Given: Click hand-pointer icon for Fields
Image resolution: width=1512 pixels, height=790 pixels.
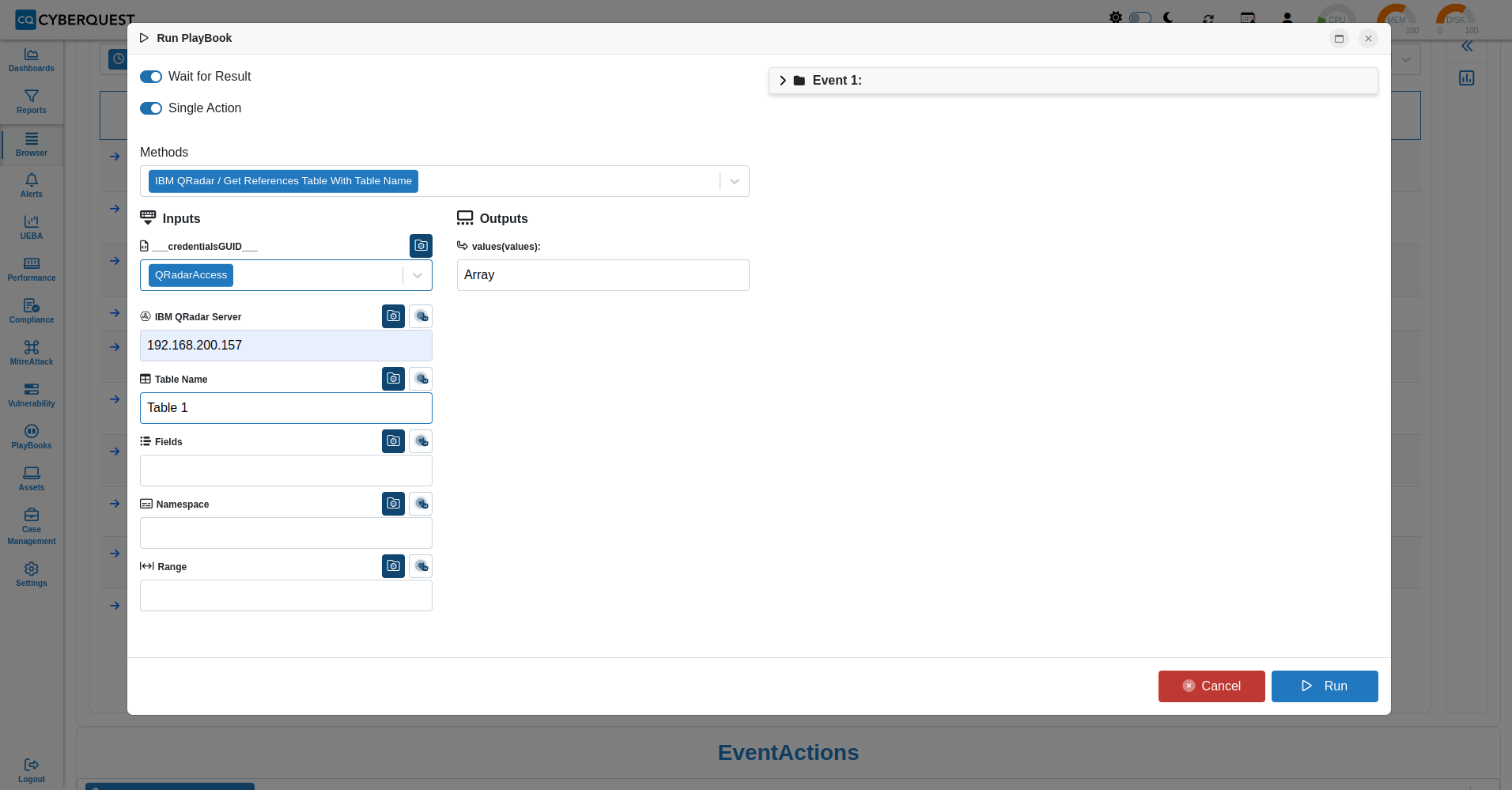Looking at the screenshot, I should (421, 441).
